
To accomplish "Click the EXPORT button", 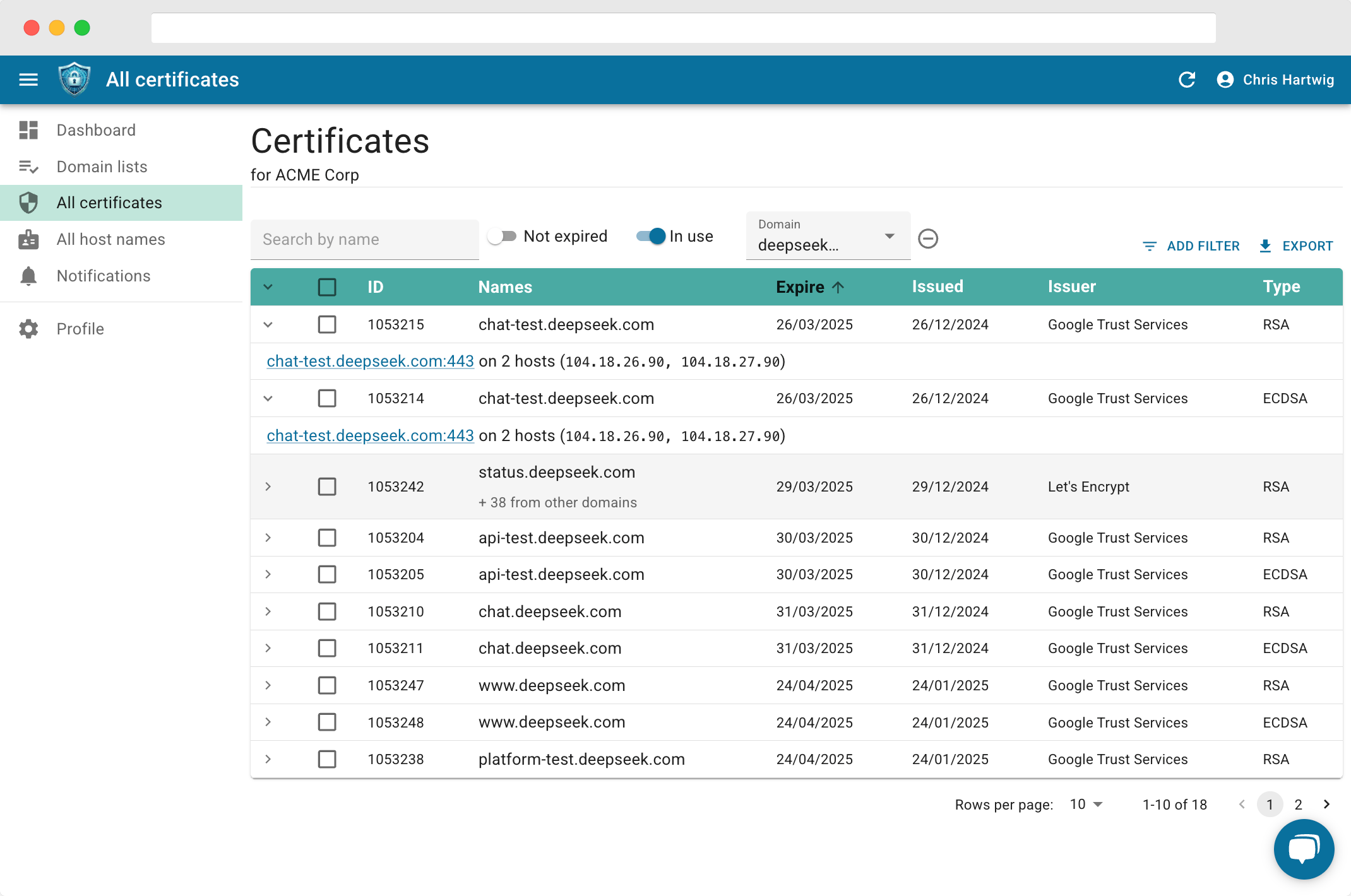I will [x=1296, y=246].
